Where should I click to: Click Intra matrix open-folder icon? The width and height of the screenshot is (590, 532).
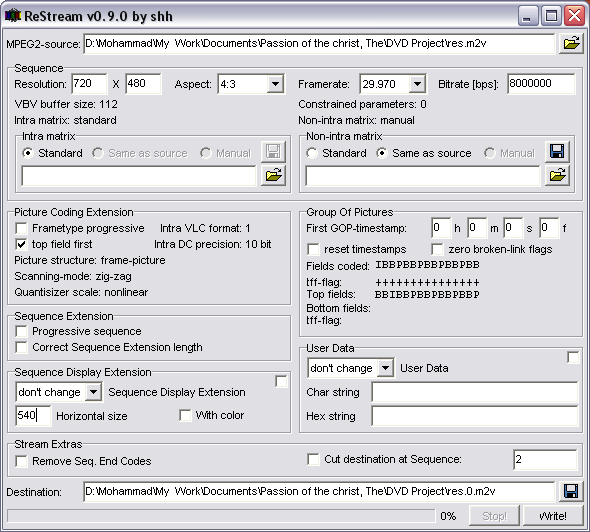[x=274, y=175]
